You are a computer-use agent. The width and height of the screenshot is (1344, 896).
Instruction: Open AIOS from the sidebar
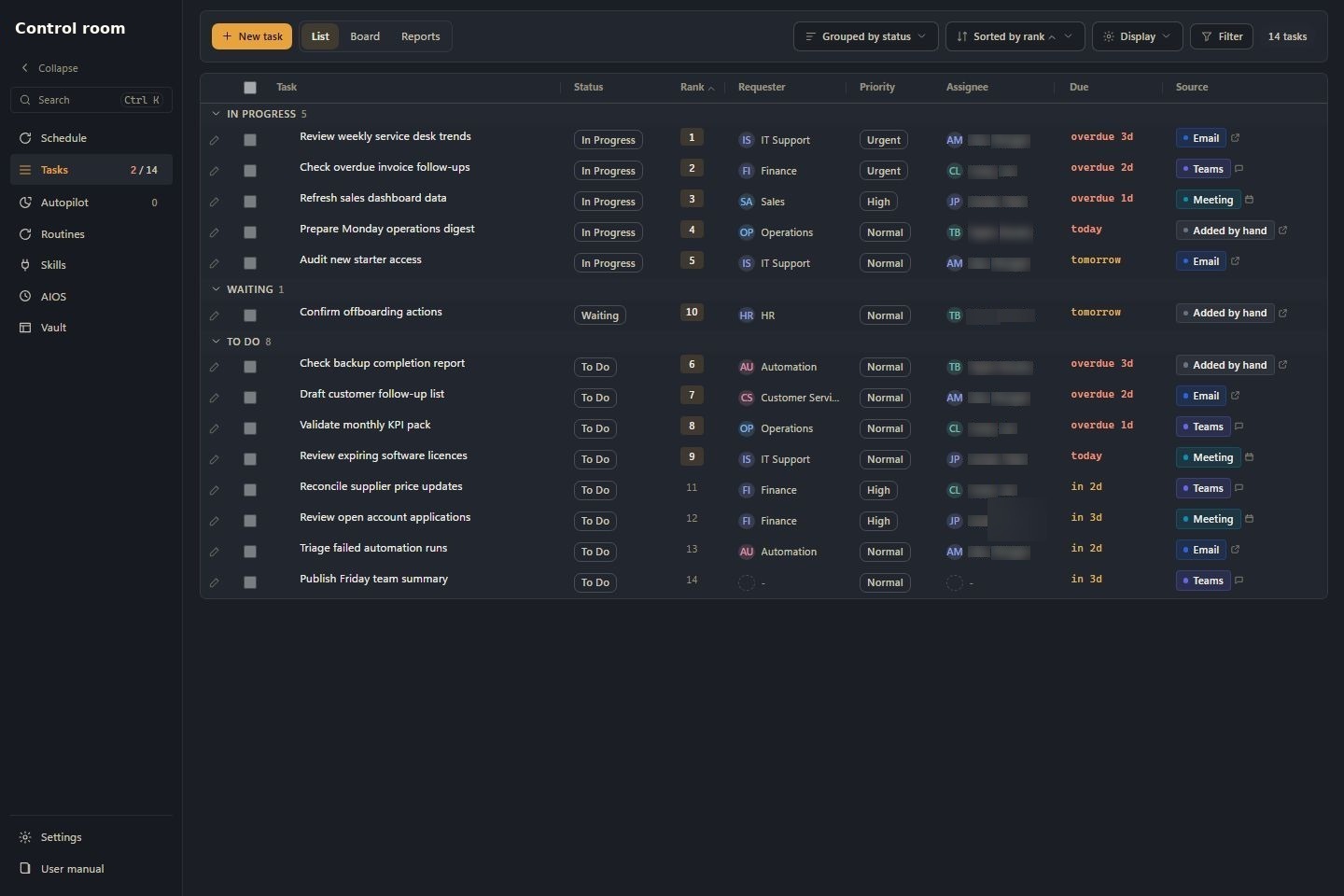(91, 297)
